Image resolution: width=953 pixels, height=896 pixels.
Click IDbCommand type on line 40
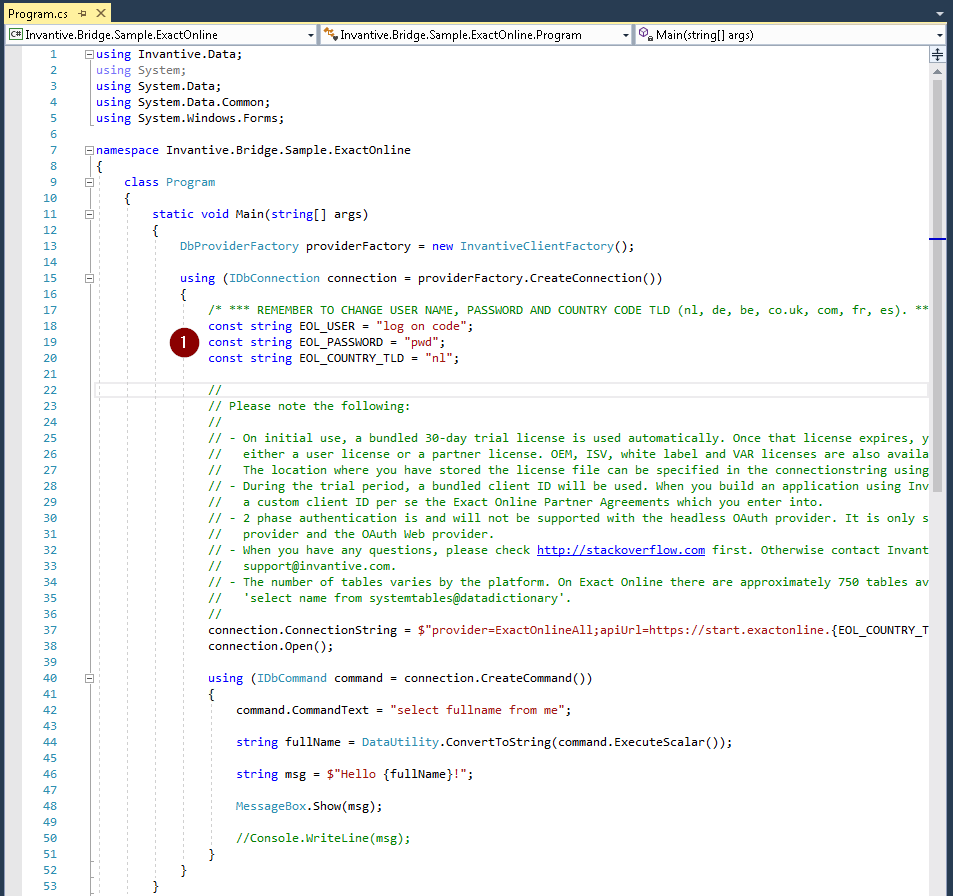click(292, 678)
